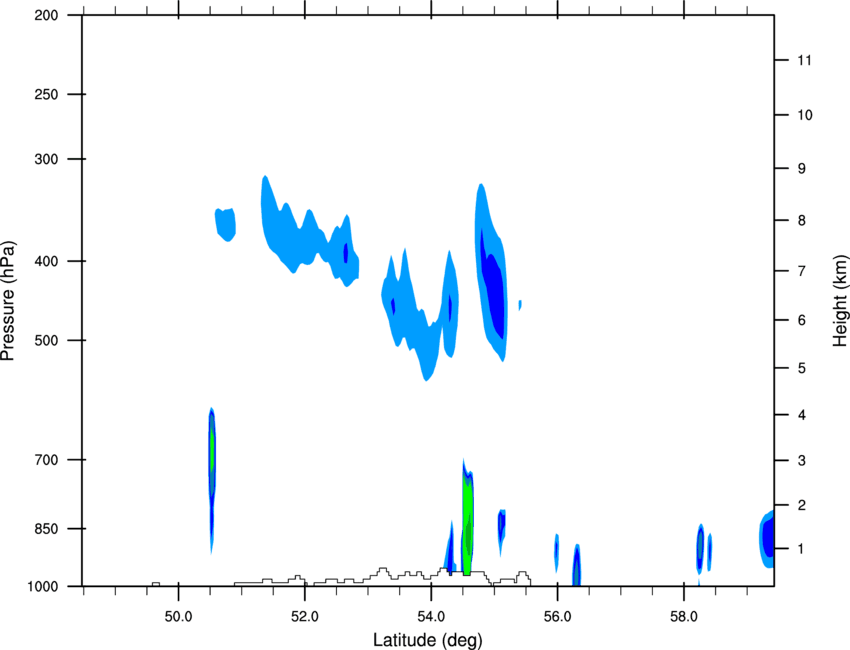Screen dimensions: 850x650
Task: Click the Latitude (deg) axis title
Action: click(428, 640)
